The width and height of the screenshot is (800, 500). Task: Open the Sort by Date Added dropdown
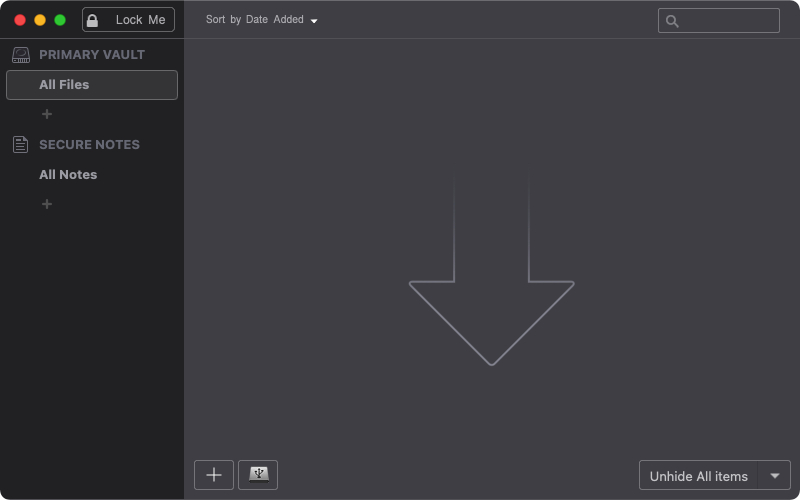coord(261,20)
